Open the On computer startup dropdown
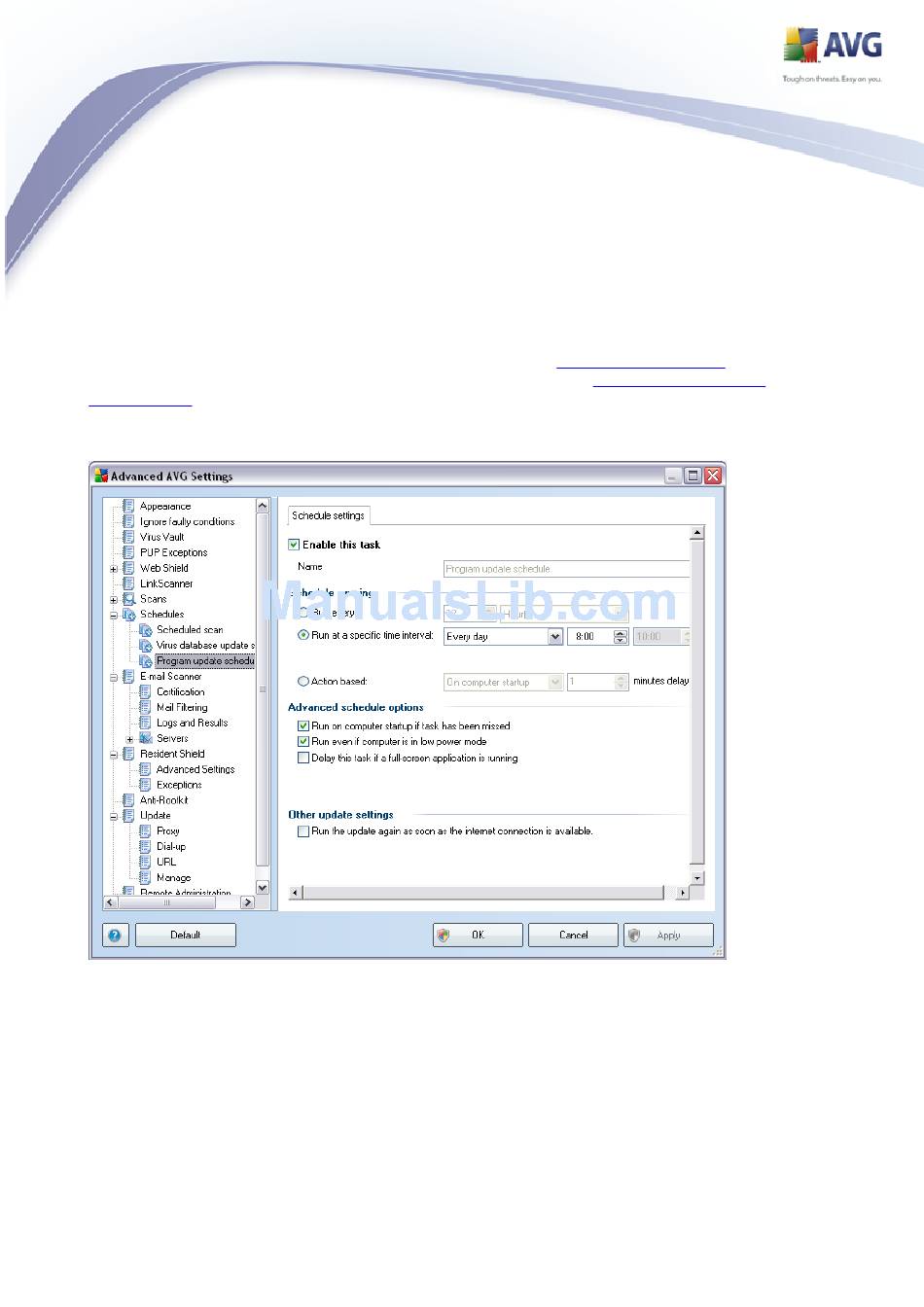 coord(555,683)
